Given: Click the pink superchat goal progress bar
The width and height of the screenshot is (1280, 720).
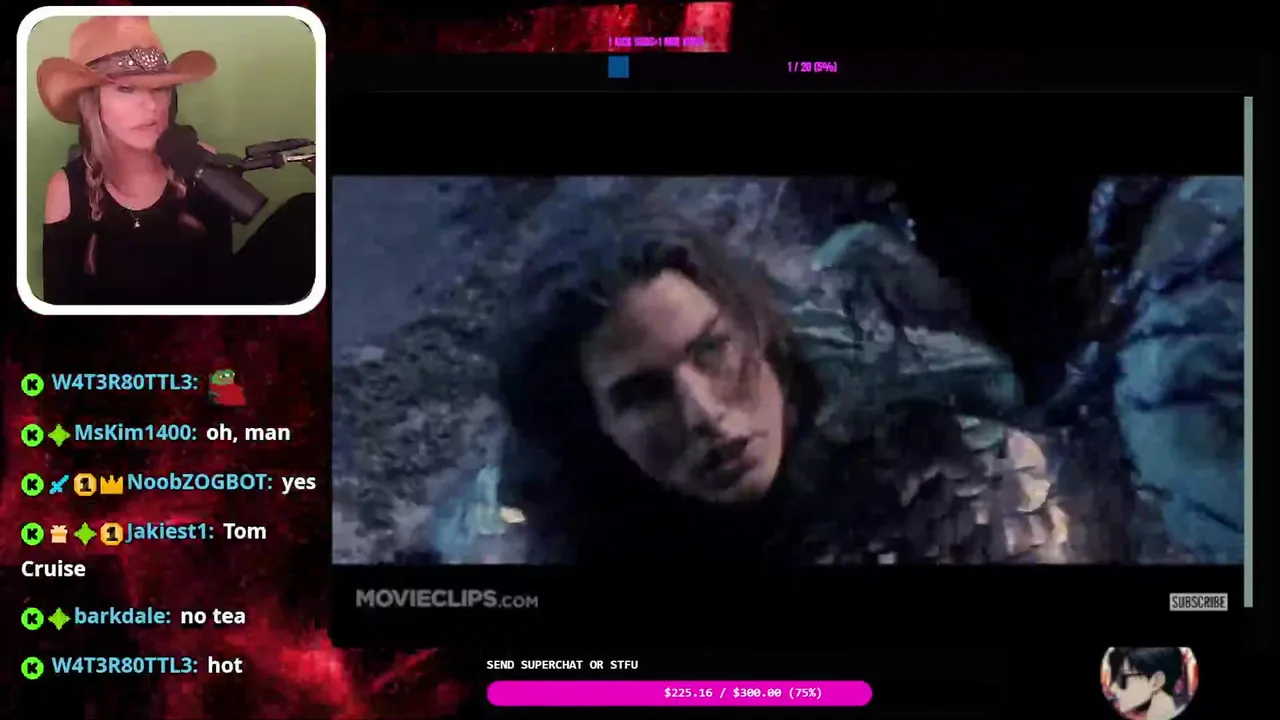Looking at the screenshot, I should coord(679,693).
